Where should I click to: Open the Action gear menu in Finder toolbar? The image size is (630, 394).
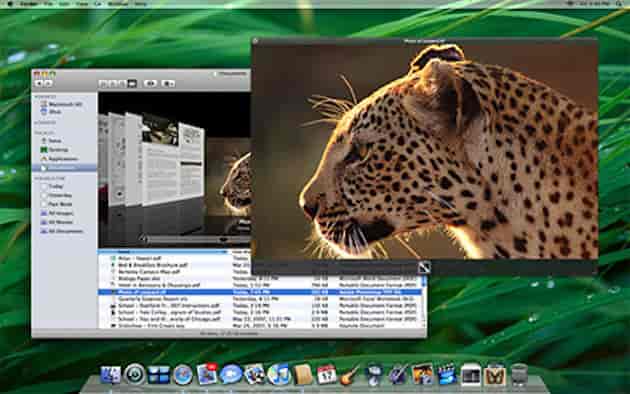168,84
